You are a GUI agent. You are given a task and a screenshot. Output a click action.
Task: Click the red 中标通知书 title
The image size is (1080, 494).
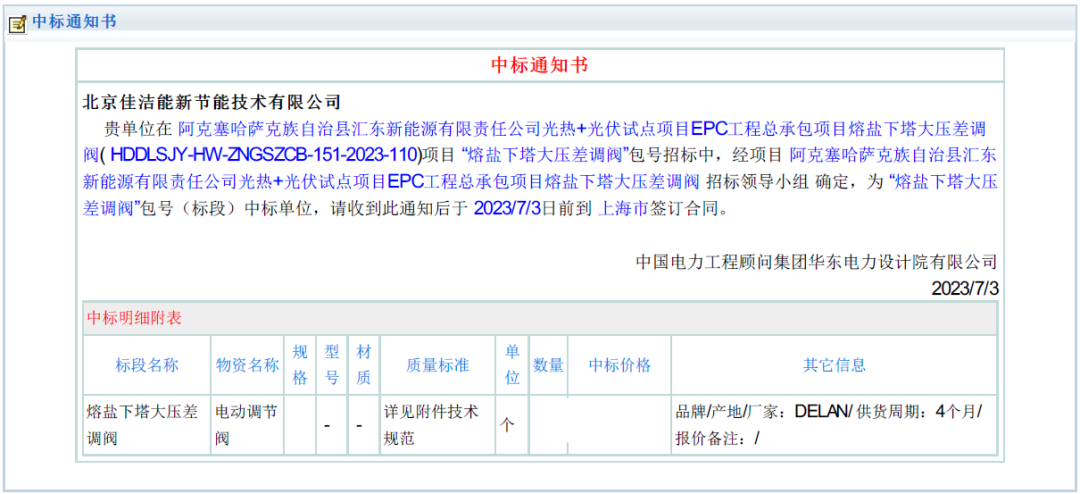coord(539,65)
